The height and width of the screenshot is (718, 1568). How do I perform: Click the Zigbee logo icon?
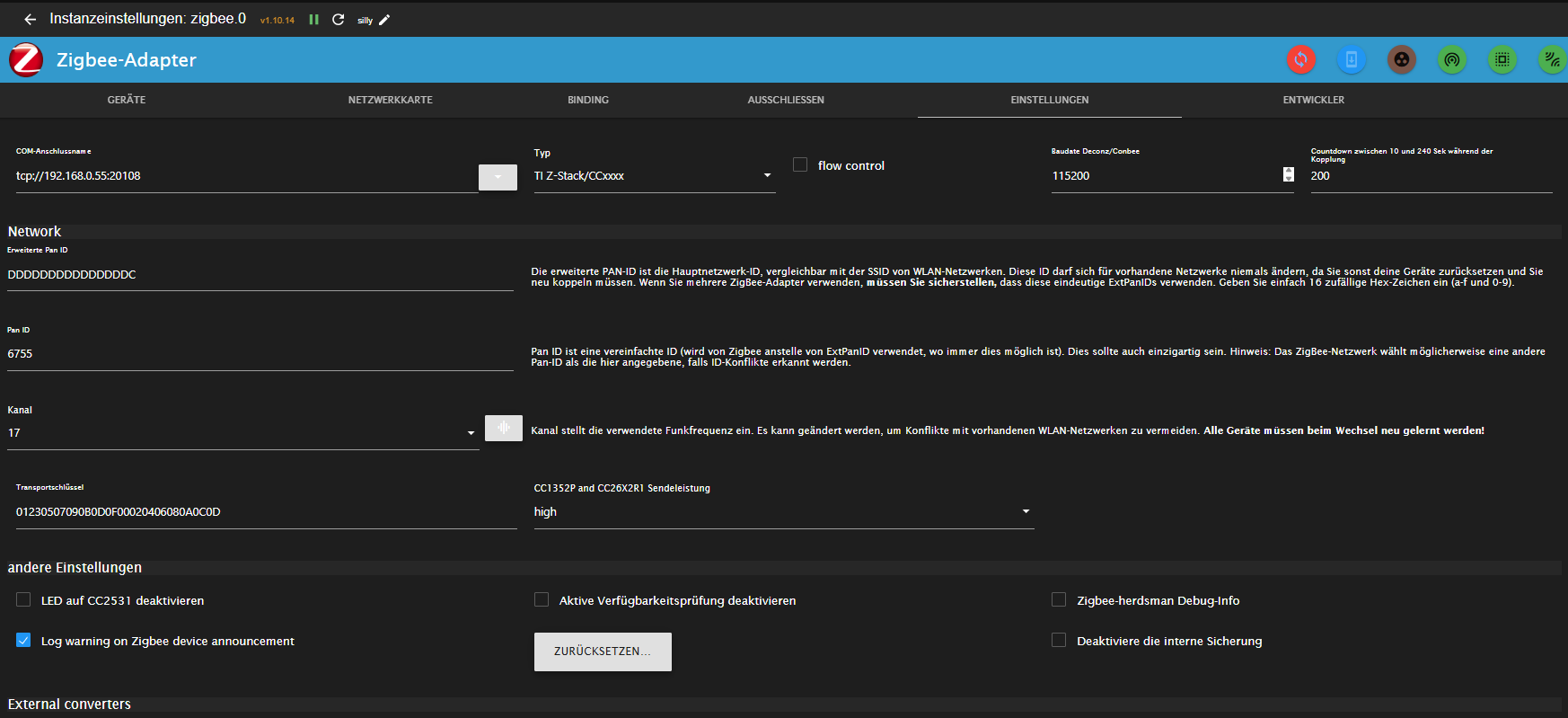(x=26, y=60)
